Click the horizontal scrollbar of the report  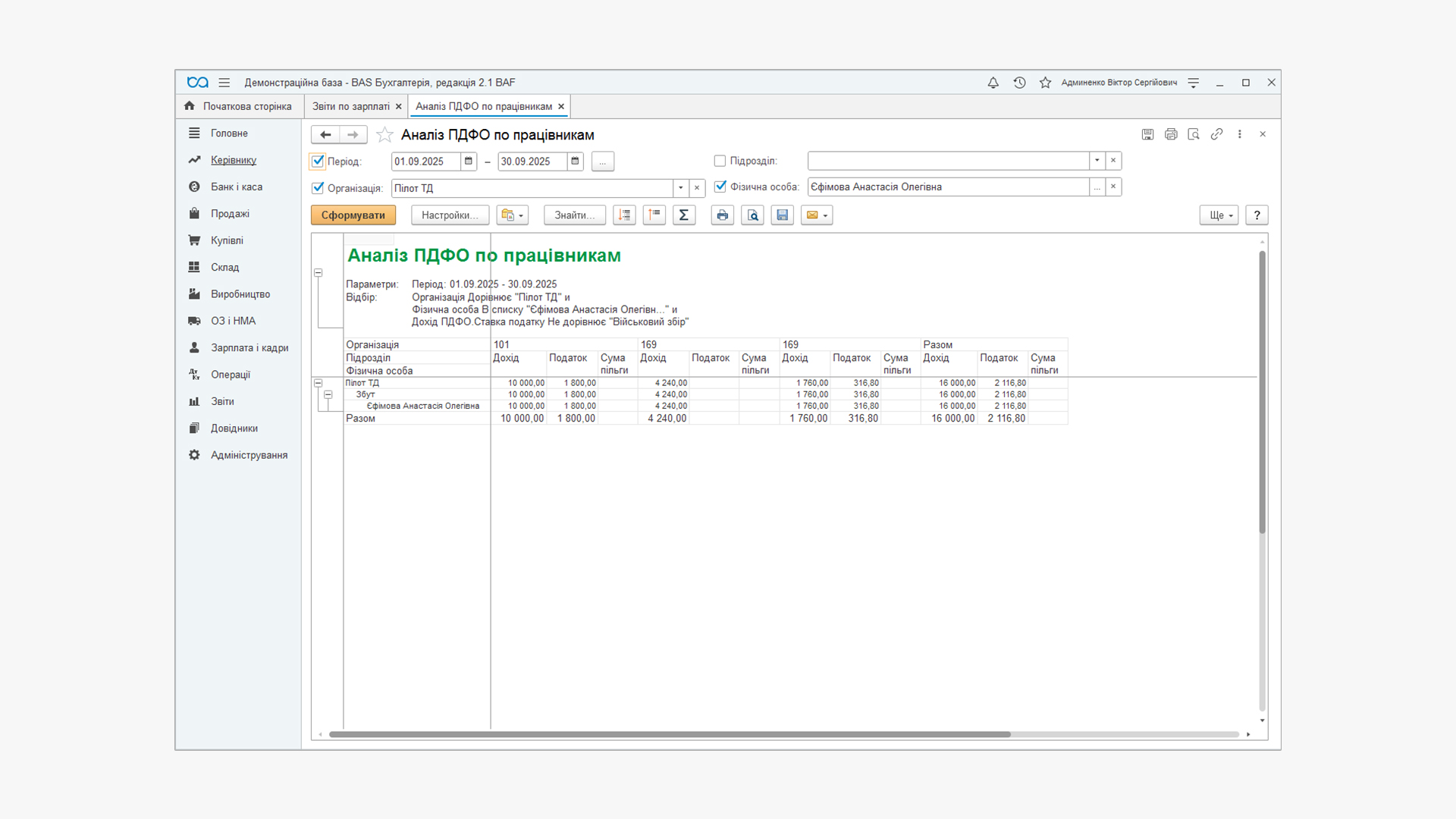669,734
